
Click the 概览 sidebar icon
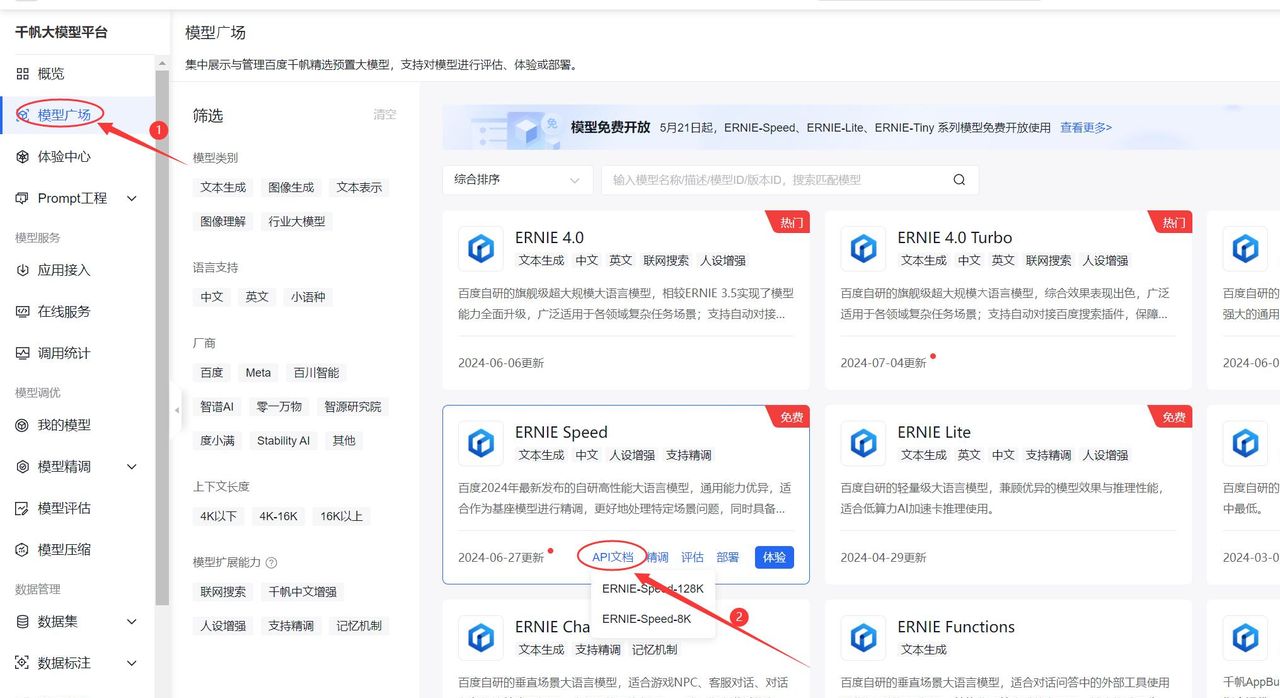(x=22, y=74)
